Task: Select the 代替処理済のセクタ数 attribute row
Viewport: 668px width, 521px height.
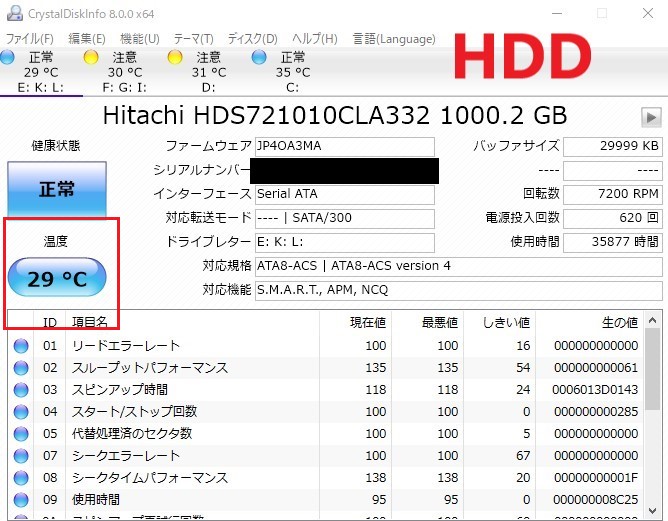Action: [x=326, y=434]
